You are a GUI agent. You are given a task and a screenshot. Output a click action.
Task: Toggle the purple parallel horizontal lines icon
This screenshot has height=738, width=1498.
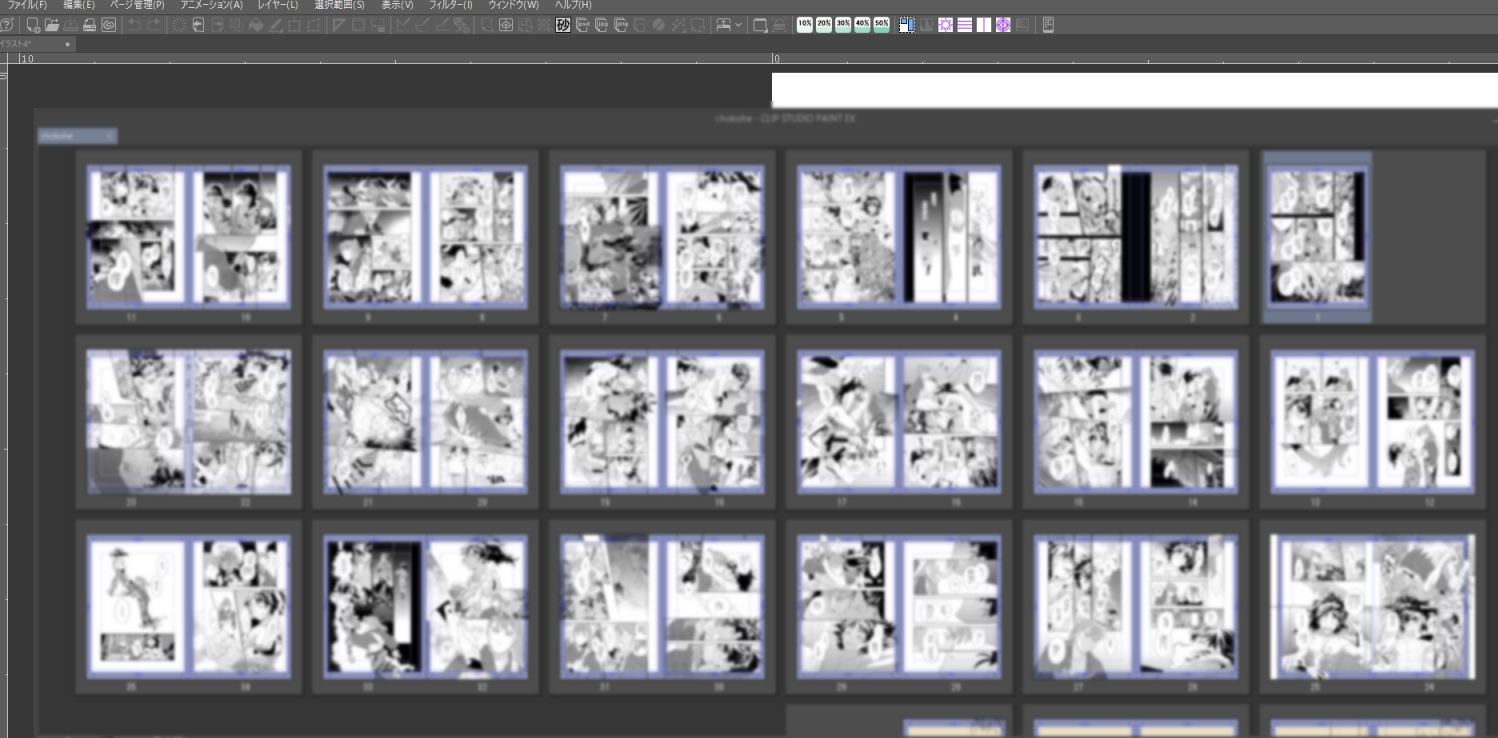click(965, 25)
